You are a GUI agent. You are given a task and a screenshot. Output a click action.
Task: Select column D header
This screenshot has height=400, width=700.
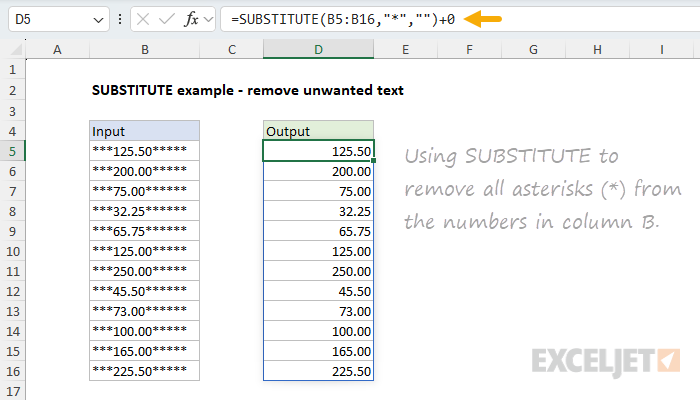coord(318,50)
